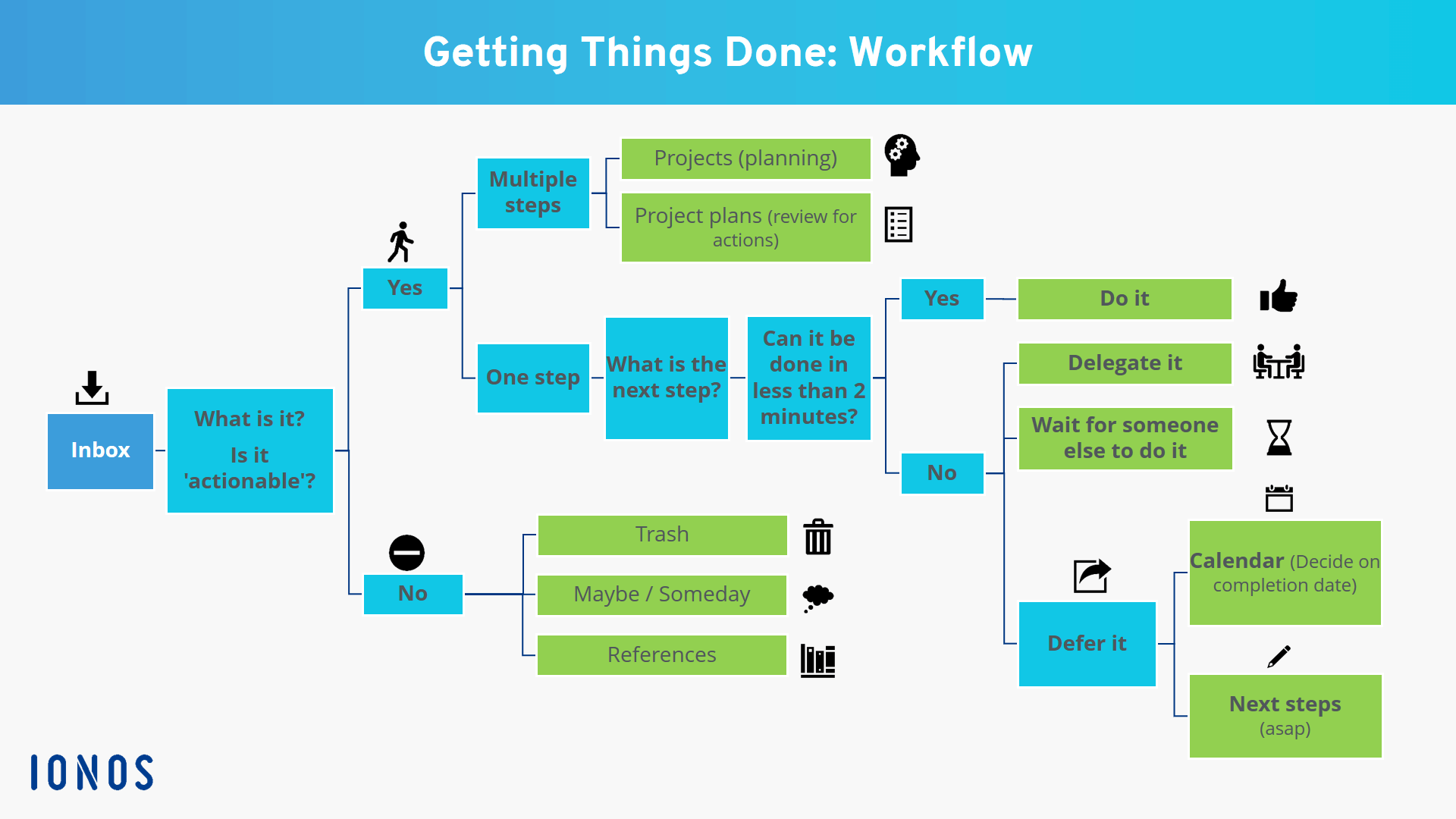The height and width of the screenshot is (819, 1456).
Task: Click the 'No' branch from actionable question
Action: [406, 593]
